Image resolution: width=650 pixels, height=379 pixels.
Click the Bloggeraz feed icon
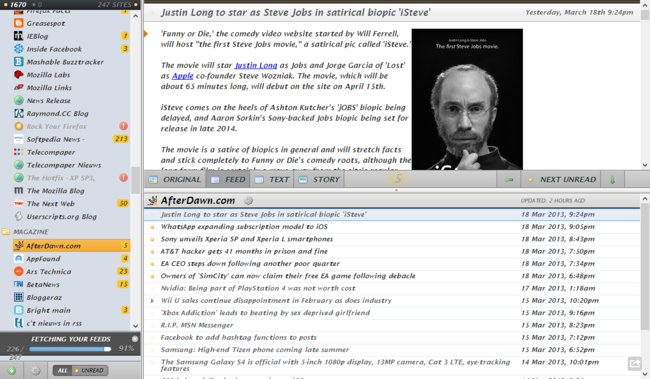coord(19,297)
